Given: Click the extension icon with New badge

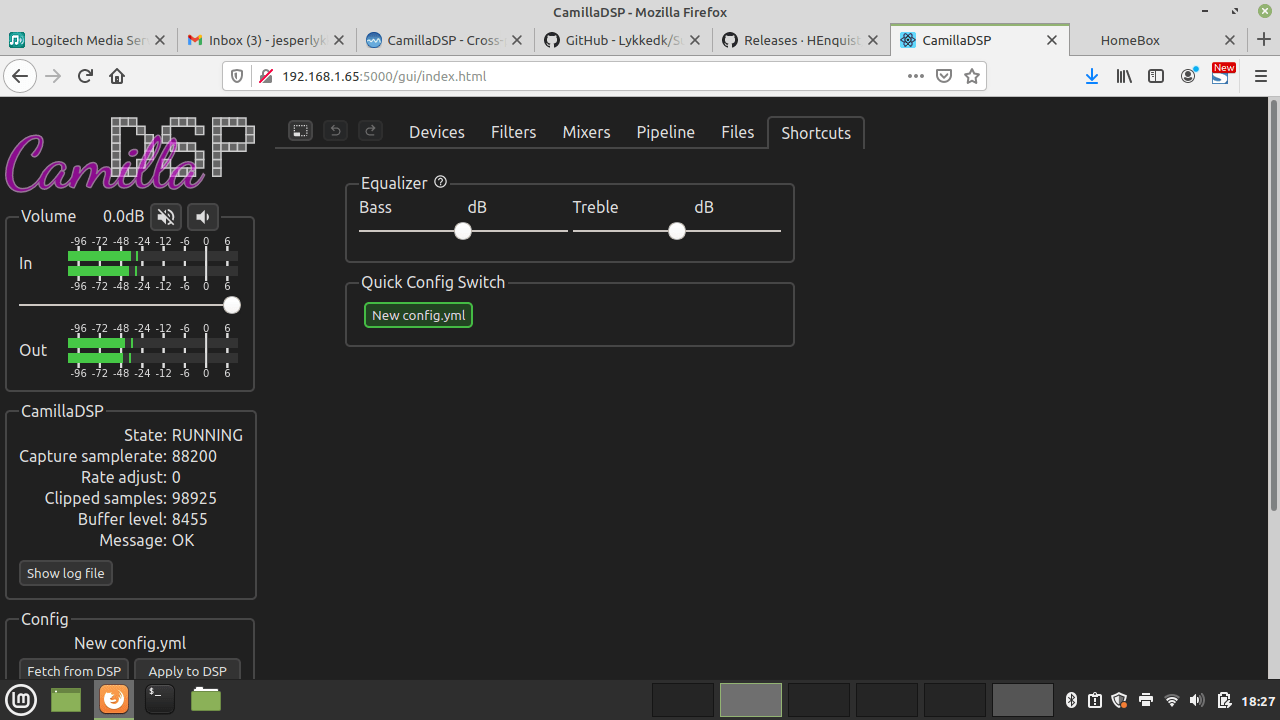Looking at the screenshot, I should 1222,75.
